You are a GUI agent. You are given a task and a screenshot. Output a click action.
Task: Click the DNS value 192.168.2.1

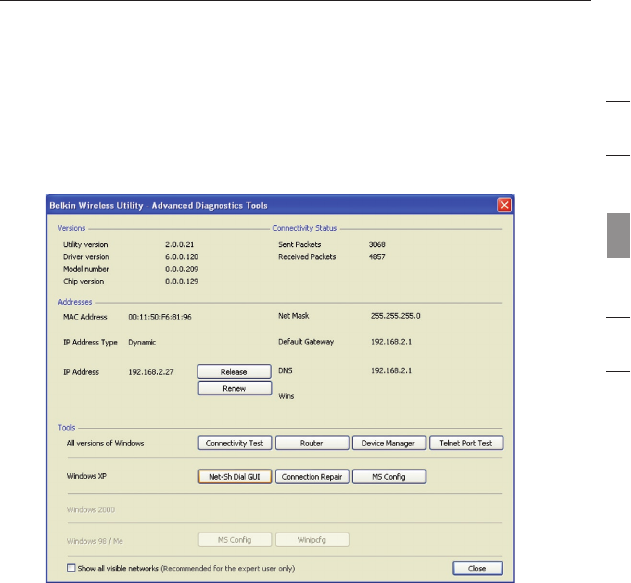(391, 371)
